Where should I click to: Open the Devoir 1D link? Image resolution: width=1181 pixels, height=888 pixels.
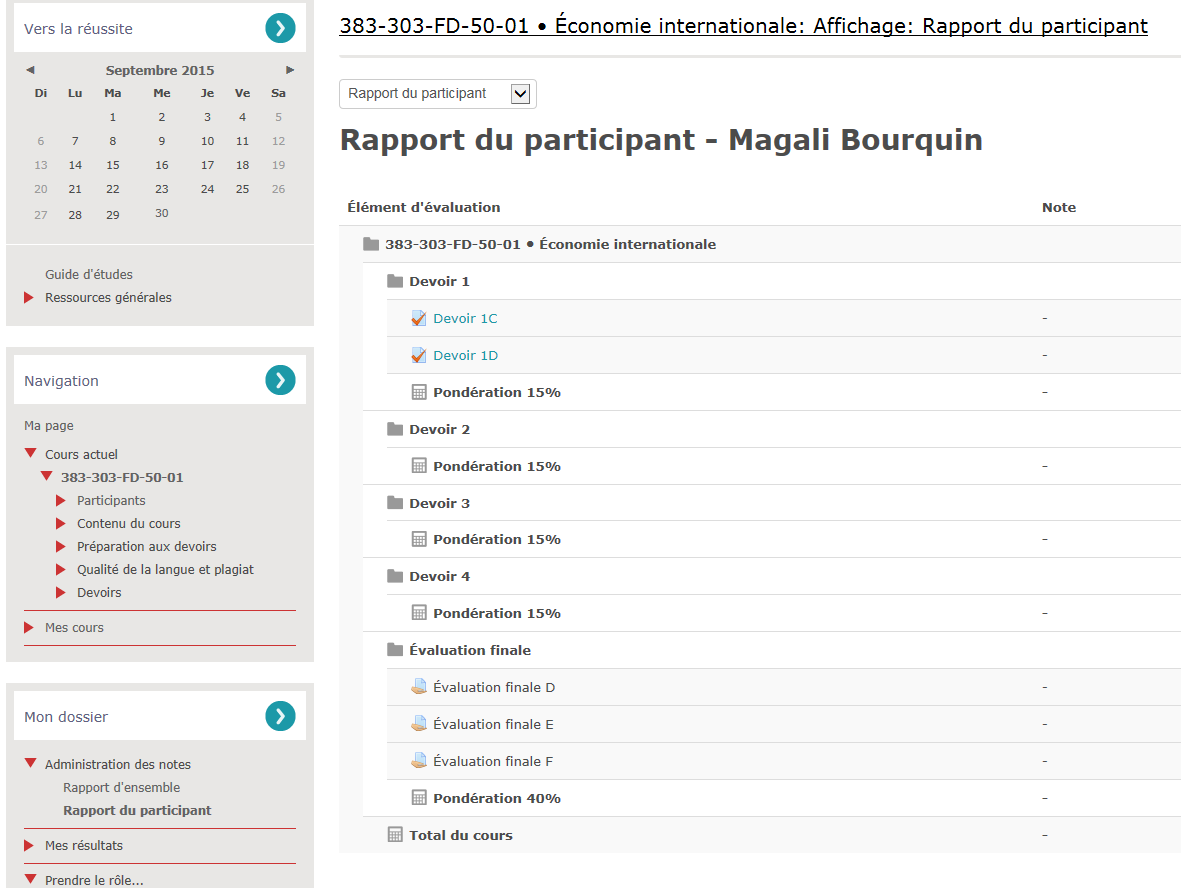(x=465, y=355)
